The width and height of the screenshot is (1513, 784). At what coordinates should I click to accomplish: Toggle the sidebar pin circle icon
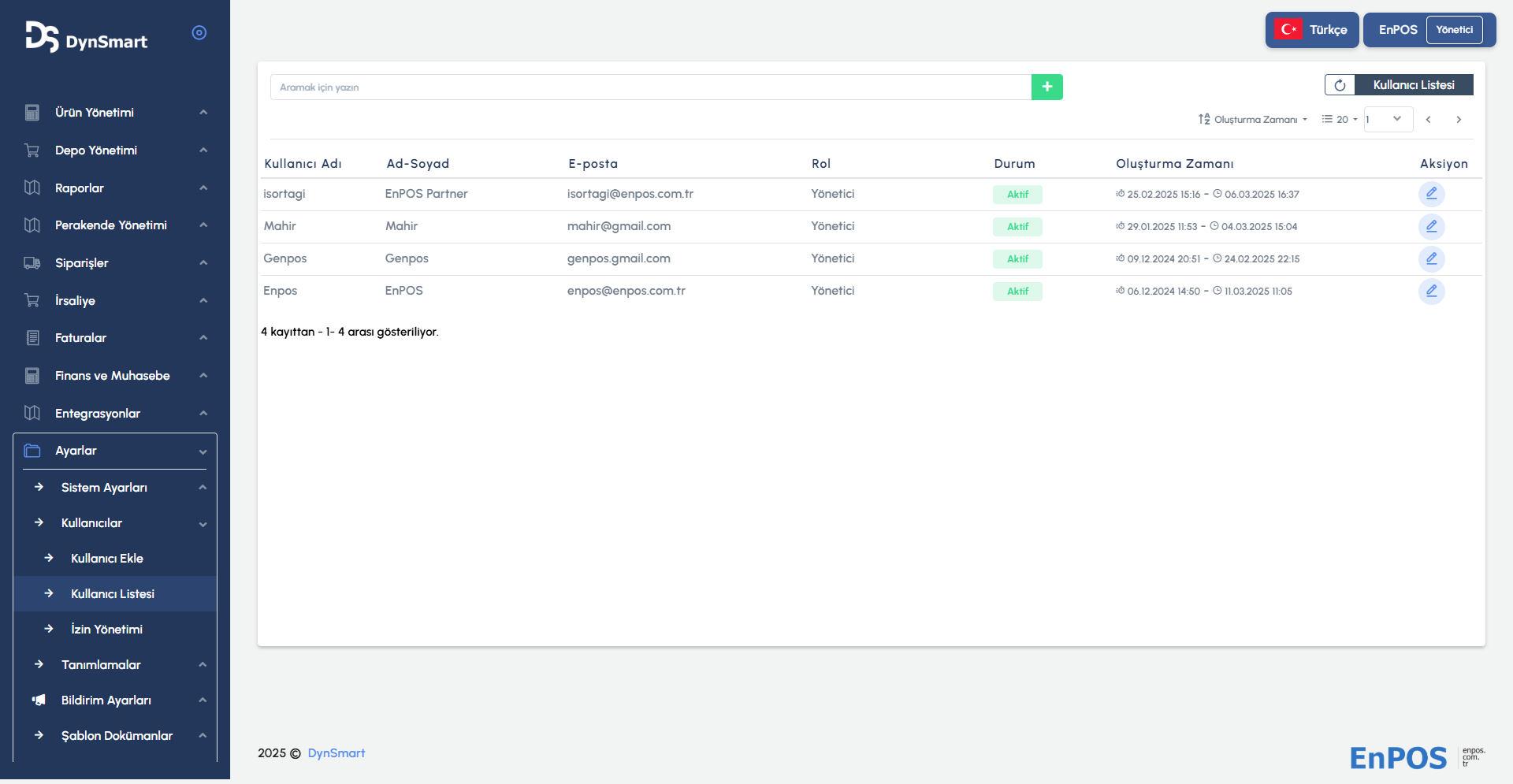tap(199, 32)
